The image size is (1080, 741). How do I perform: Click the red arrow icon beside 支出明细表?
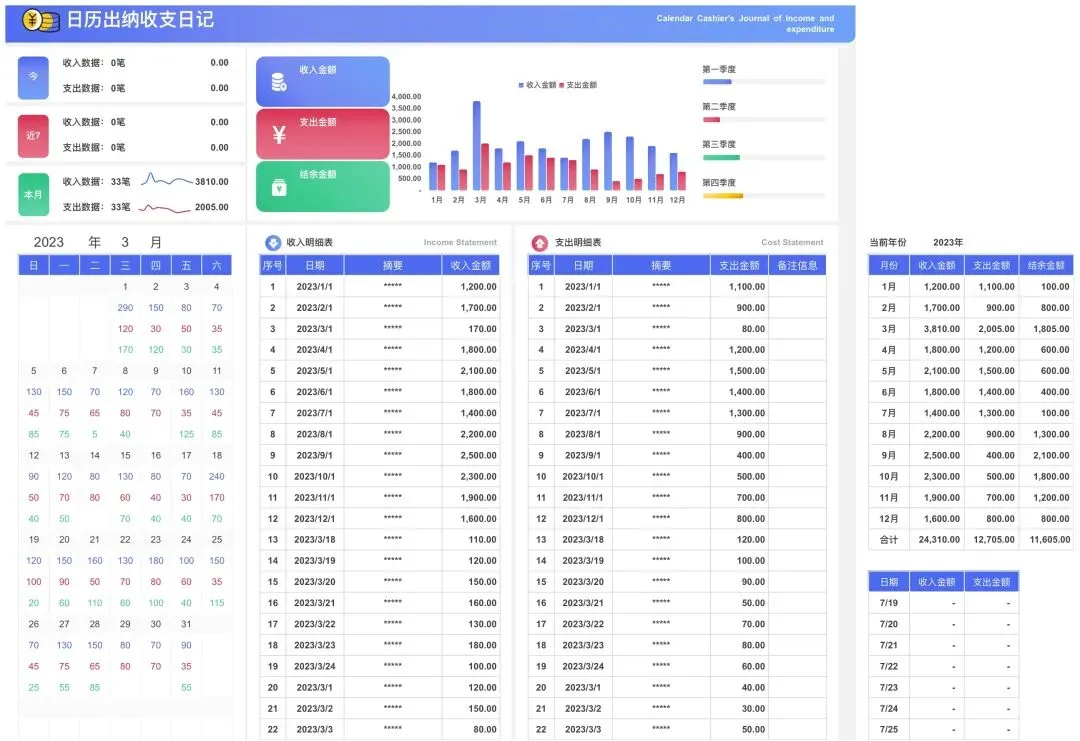coord(540,242)
